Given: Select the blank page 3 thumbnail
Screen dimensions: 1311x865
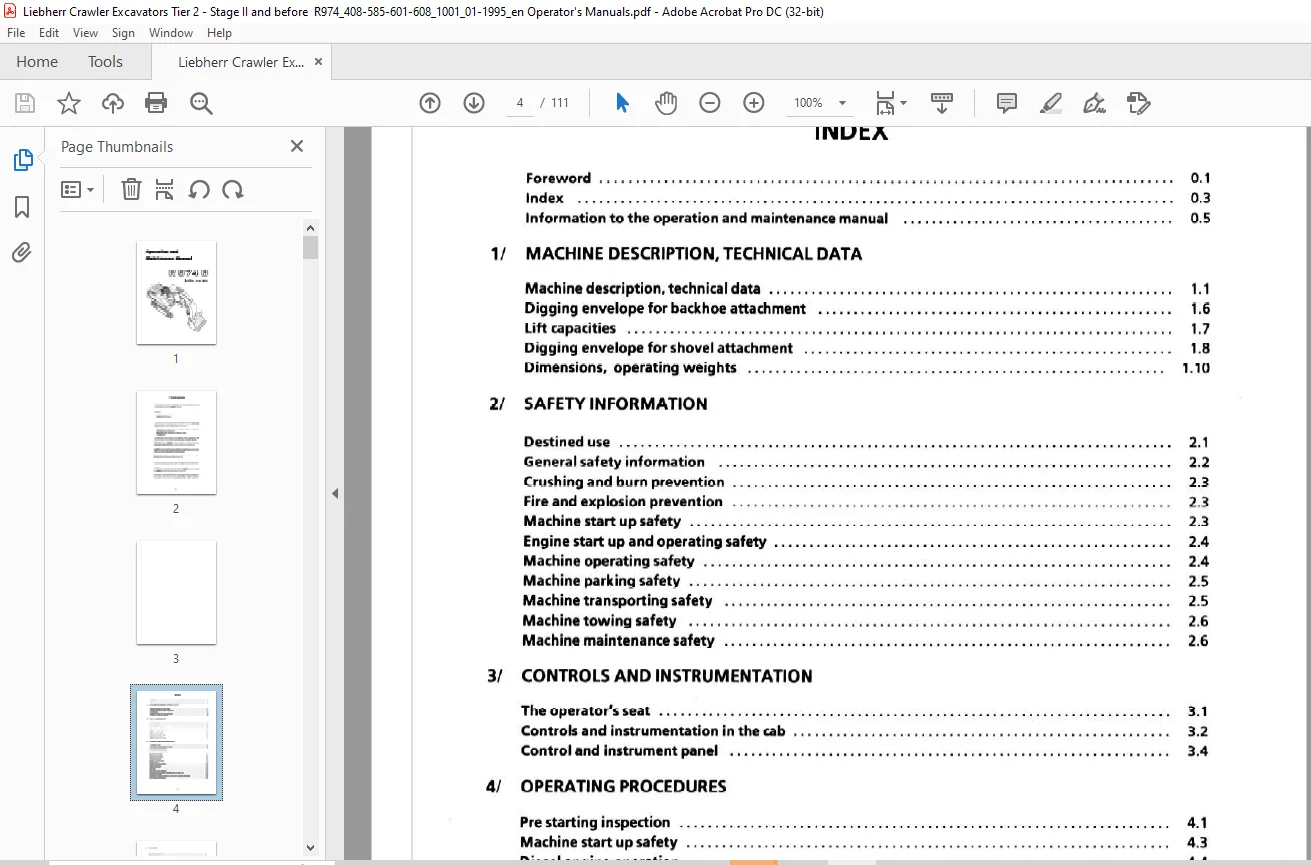Looking at the screenshot, I should click(x=176, y=592).
